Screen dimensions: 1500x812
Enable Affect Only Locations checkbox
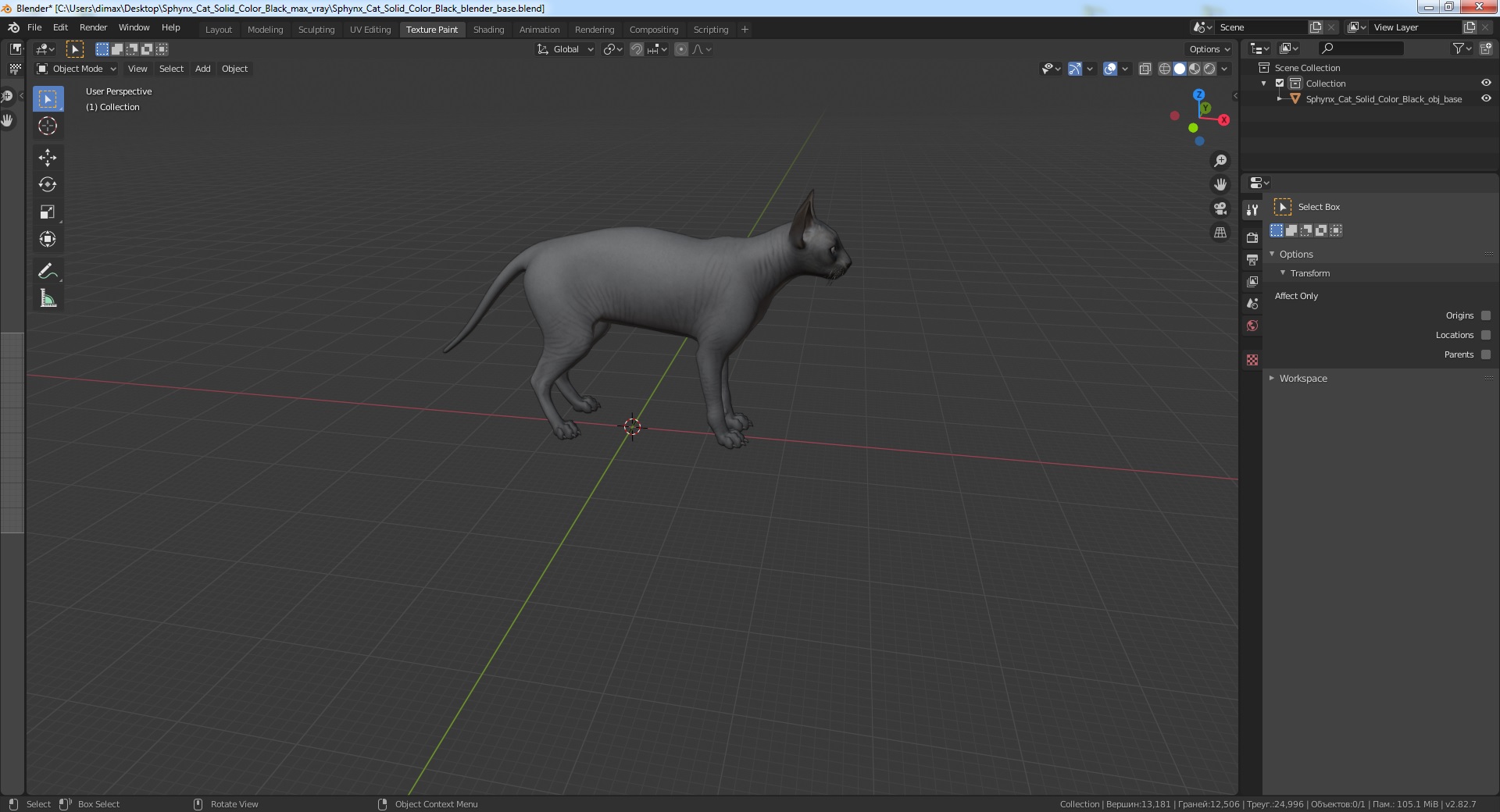click(1486, 335)
